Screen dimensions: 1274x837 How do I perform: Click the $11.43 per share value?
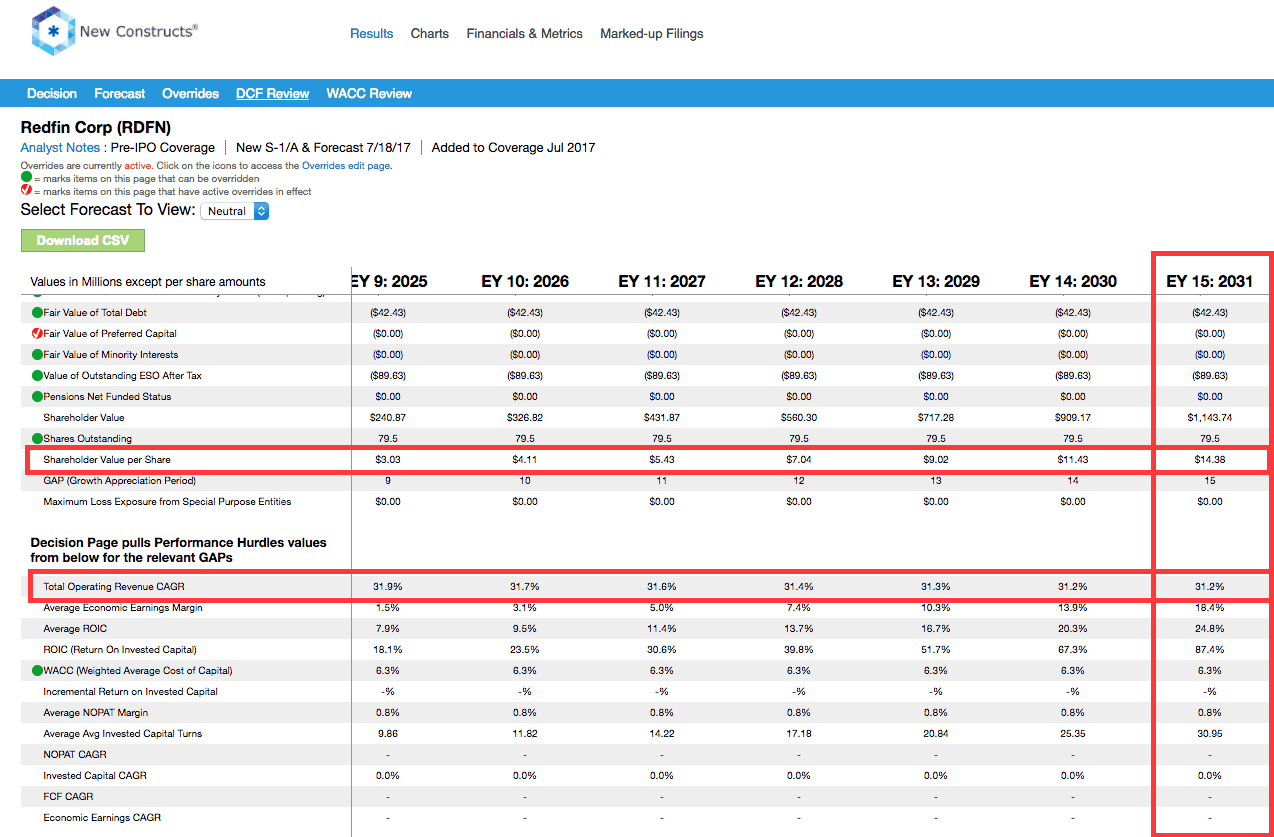pos(1073,460)
